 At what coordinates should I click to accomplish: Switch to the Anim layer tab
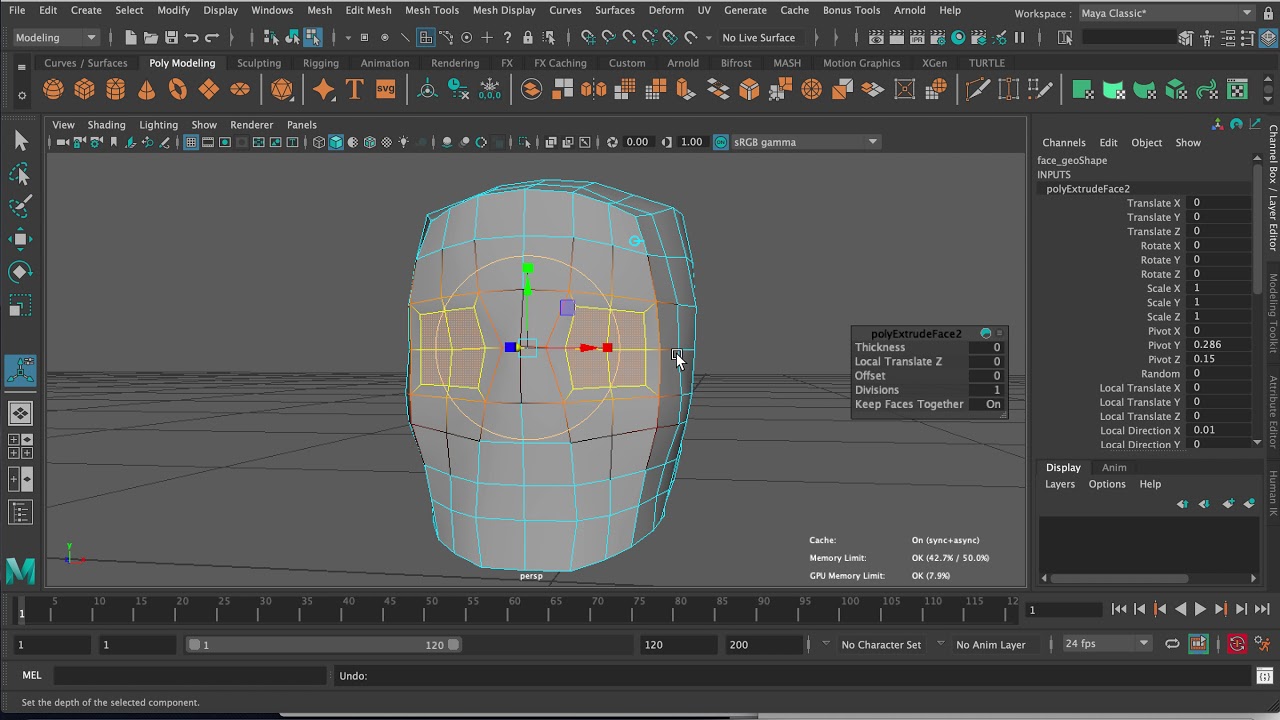click(1114, 468)
